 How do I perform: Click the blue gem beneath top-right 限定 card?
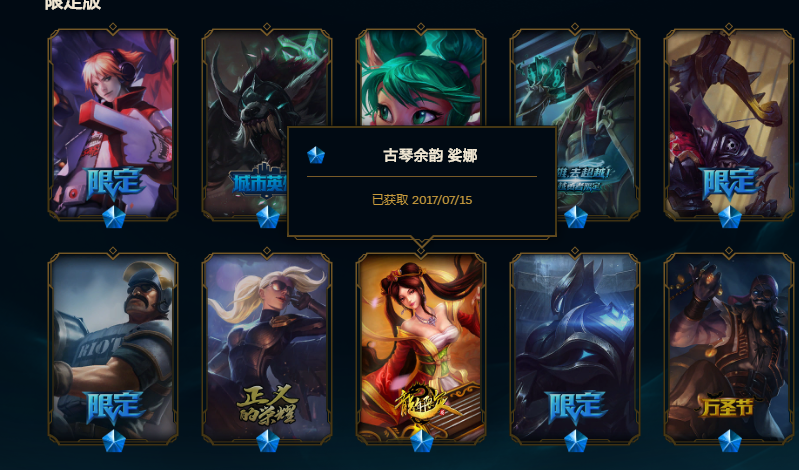[730, 217]
